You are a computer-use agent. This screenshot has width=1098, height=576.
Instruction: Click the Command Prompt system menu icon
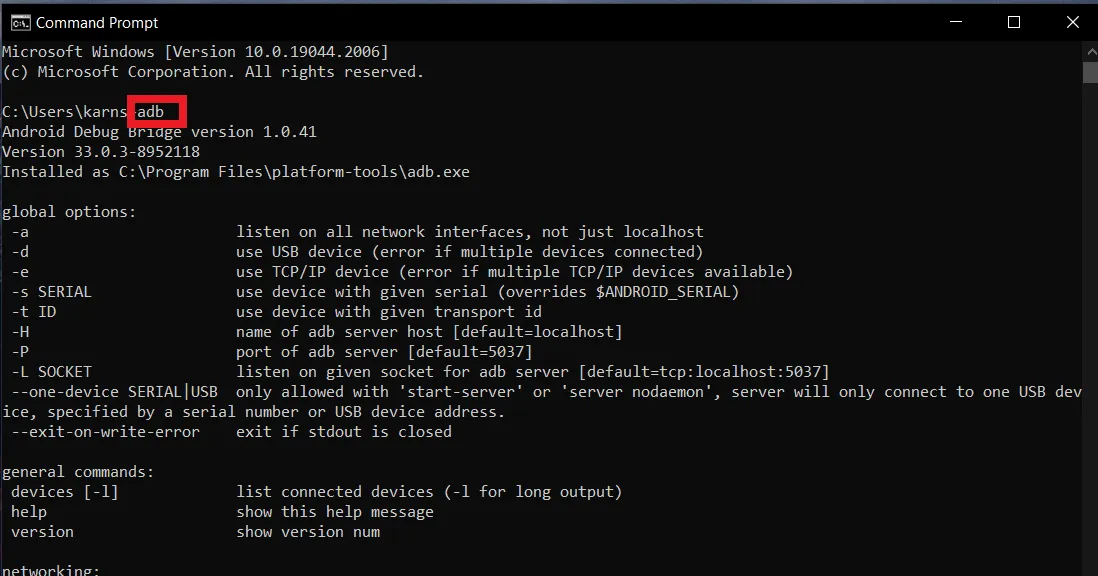pos(20,22)
